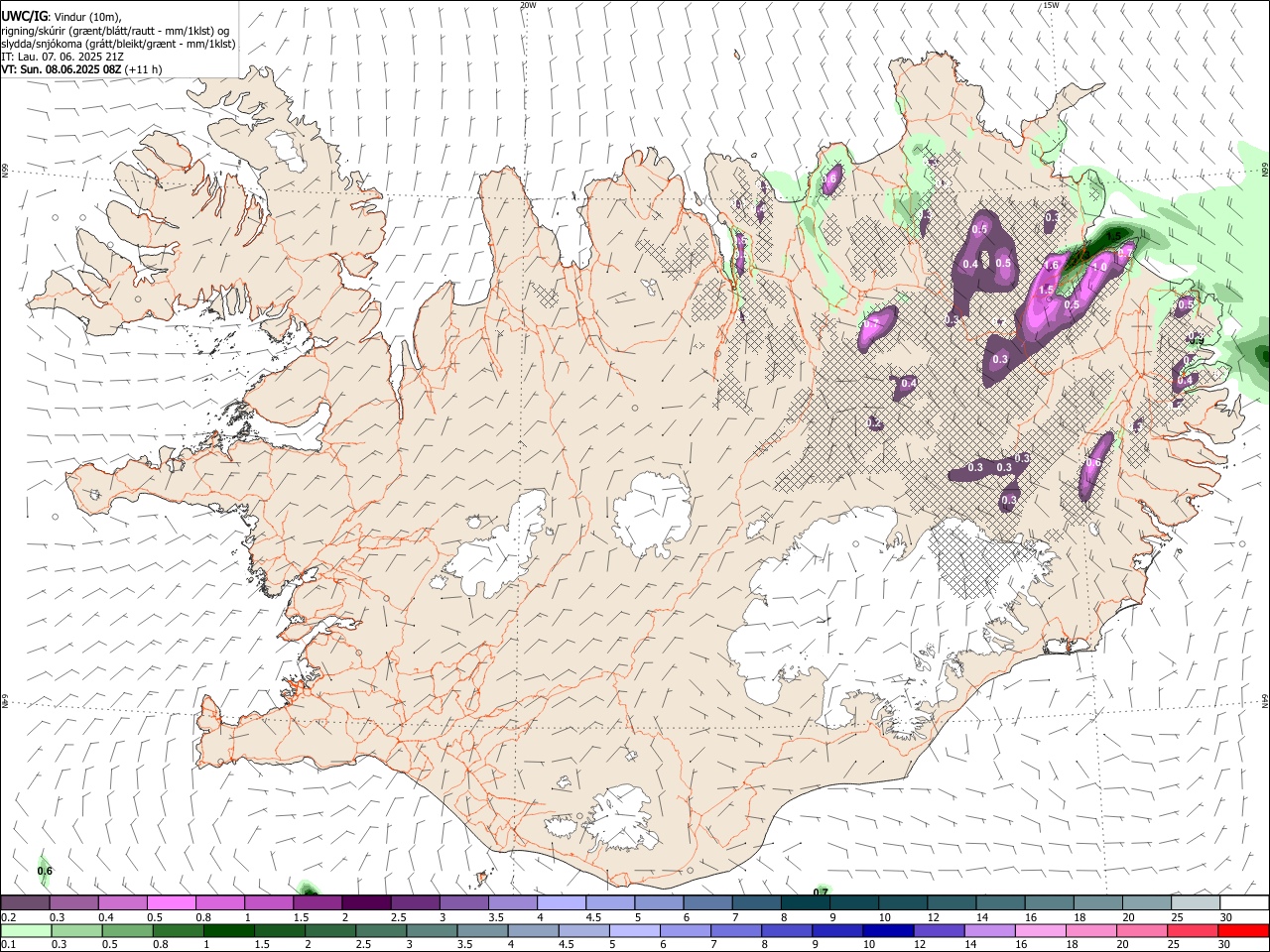Click the white 1.6 precipitation label
This screenshot has height=952, width=1270.
tap(1053, 266)
